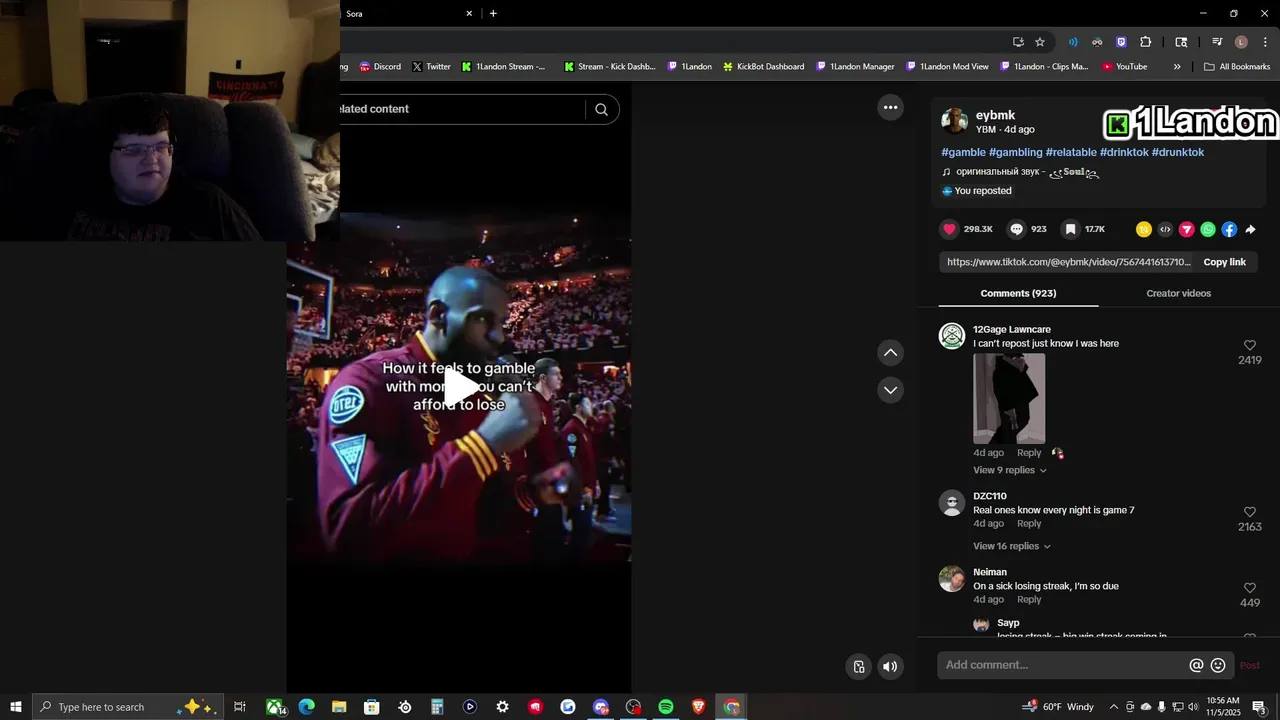Expand View 16 replies
The image size is (1280, 720).
tap(1012, 546)
